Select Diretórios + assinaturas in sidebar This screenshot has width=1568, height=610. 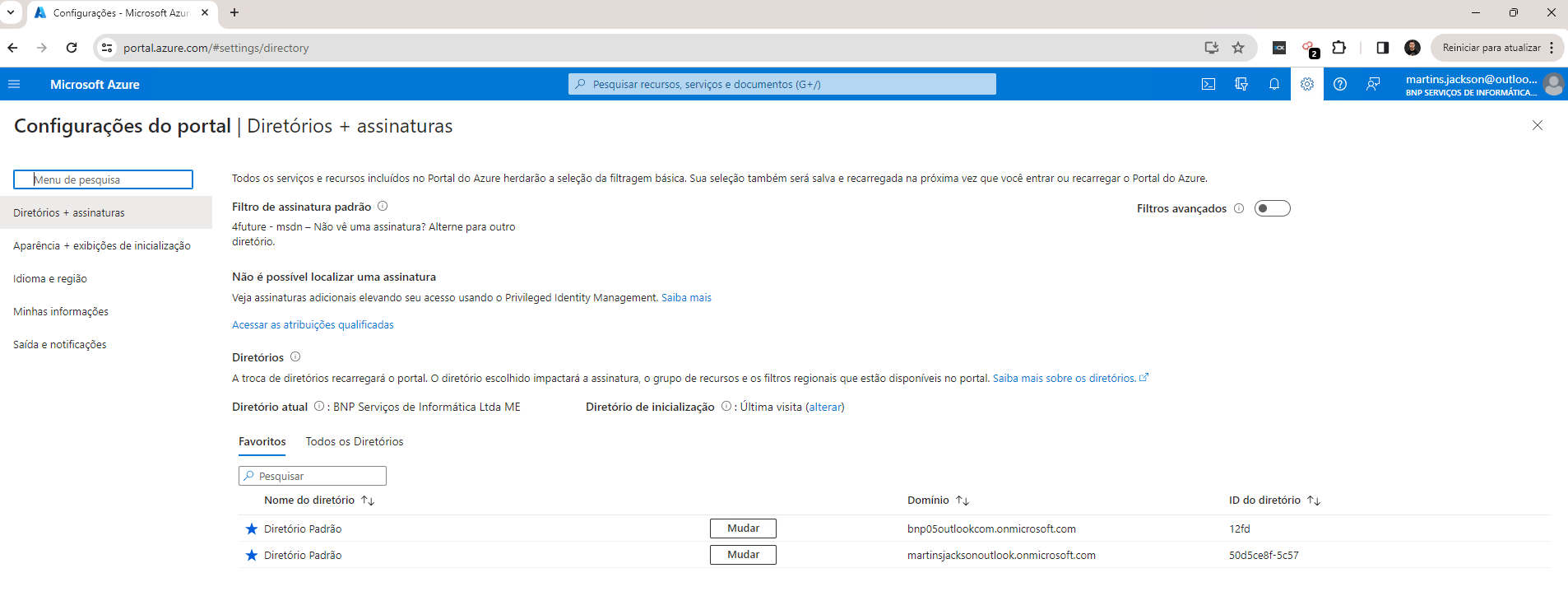tap(106, 212)
